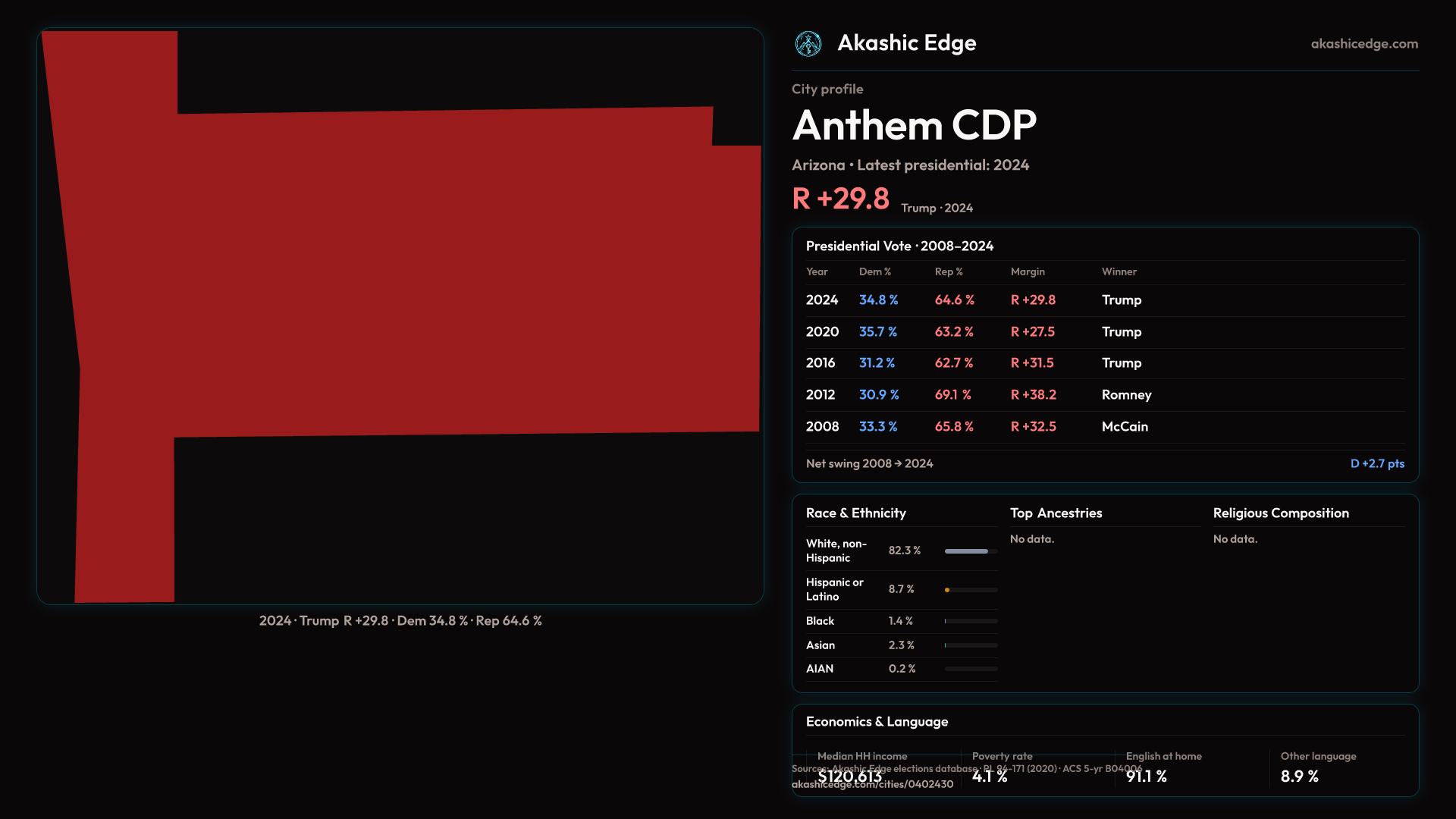This screenshot has width=1456, height=819.
Task: Open the akashicedge.com link
Action: (x=1363, y=44)
